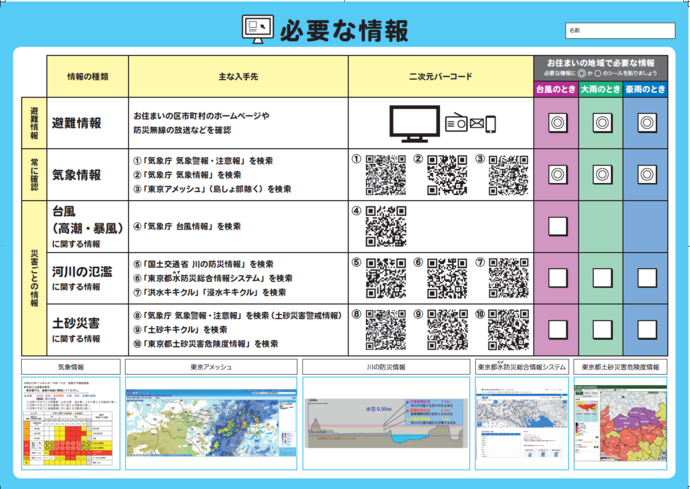Click QR code ④ for 台風情報

click(x=386, y=226)
